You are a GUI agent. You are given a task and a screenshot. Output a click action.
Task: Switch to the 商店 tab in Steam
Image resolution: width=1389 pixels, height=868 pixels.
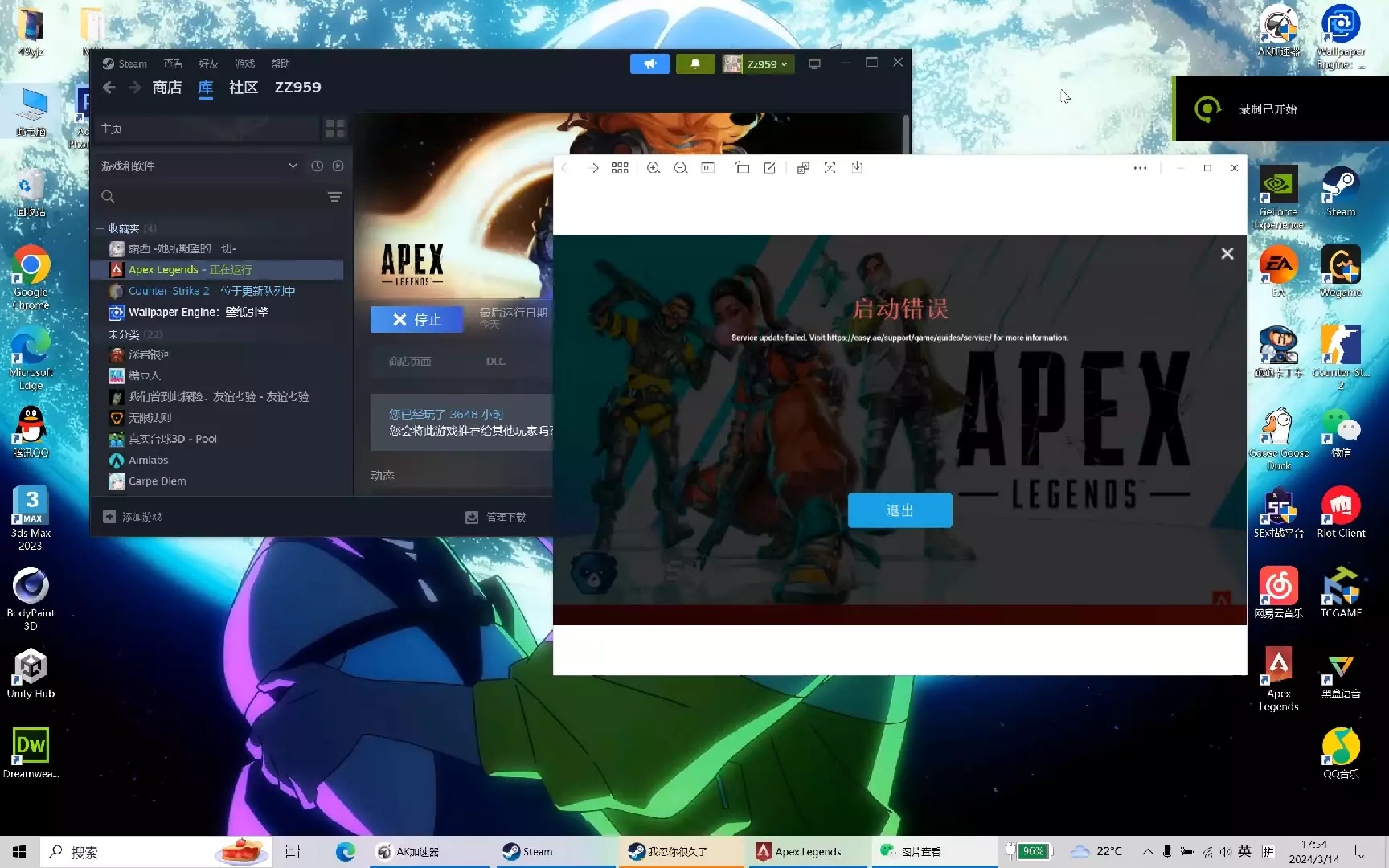point(167,88)
